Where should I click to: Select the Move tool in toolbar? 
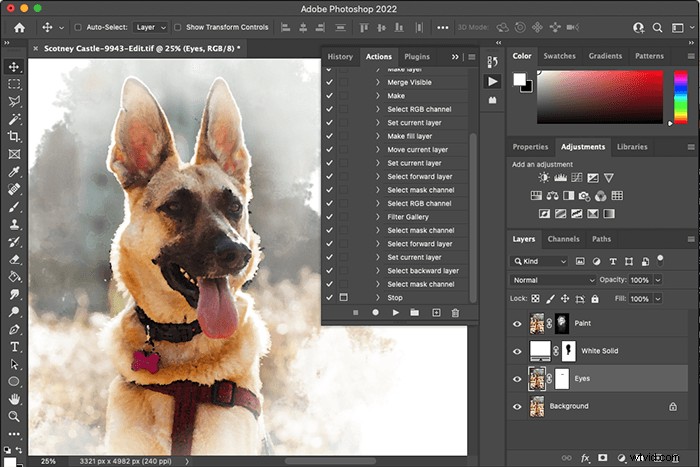[x=14, y=67]
